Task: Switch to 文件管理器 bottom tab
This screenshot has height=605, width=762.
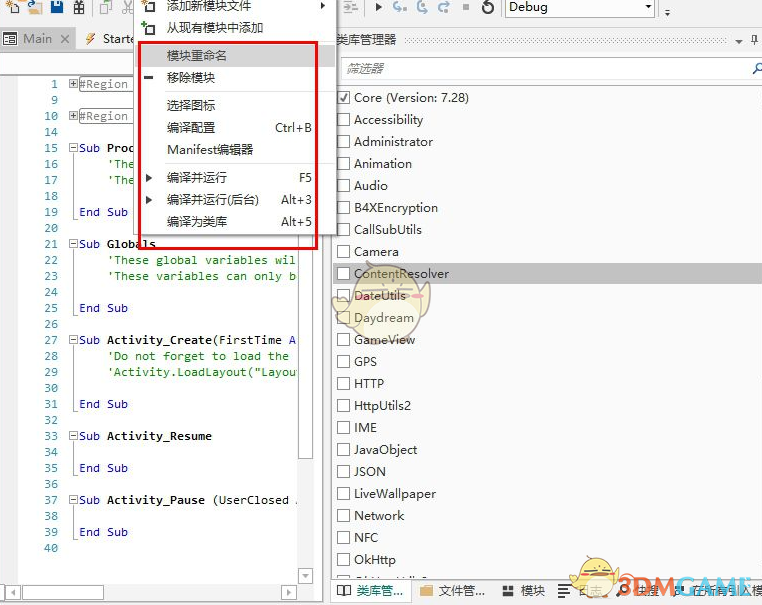Action: [452, 591]
